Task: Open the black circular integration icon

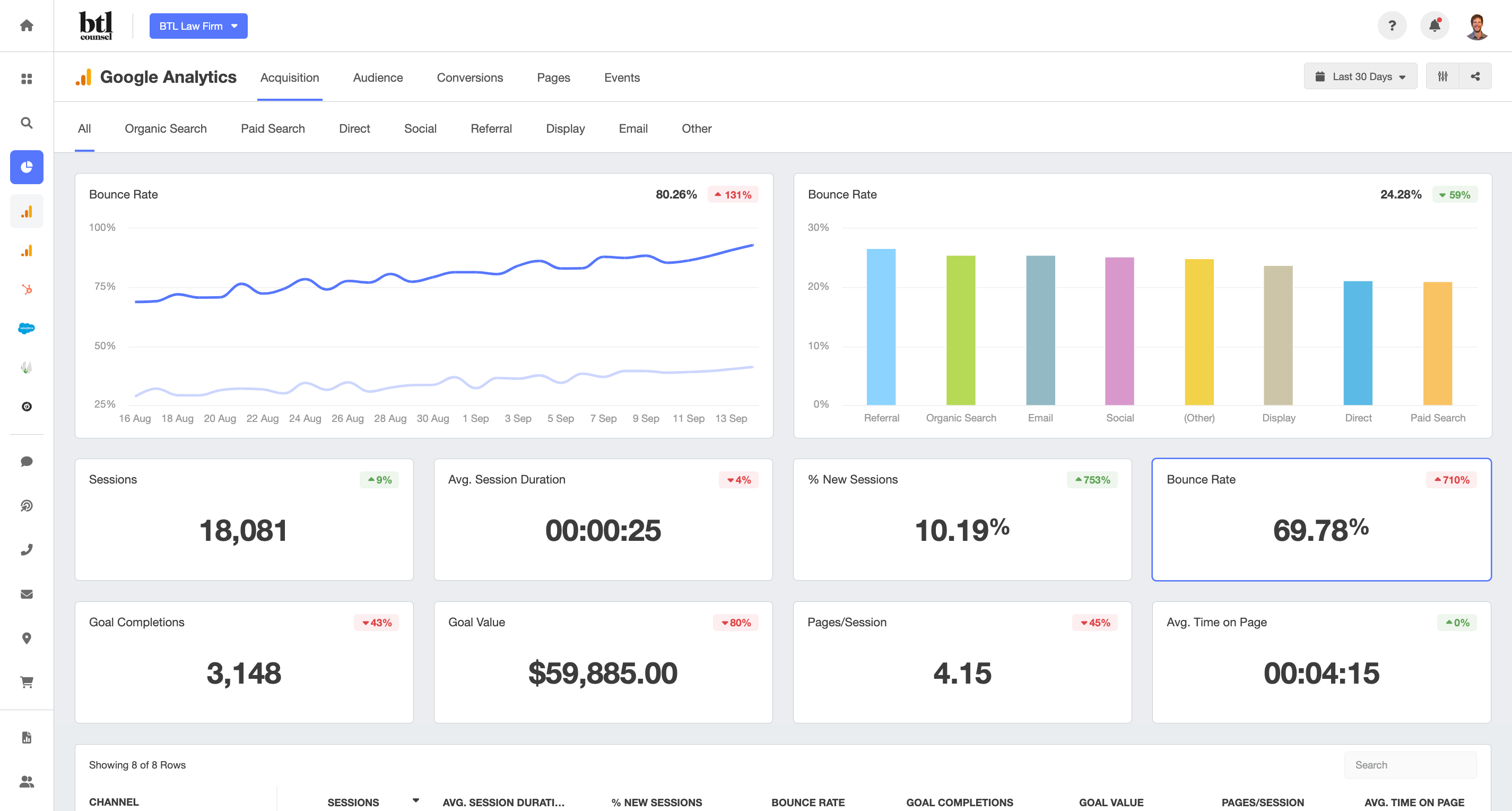Action: click(x=27, y=407)
